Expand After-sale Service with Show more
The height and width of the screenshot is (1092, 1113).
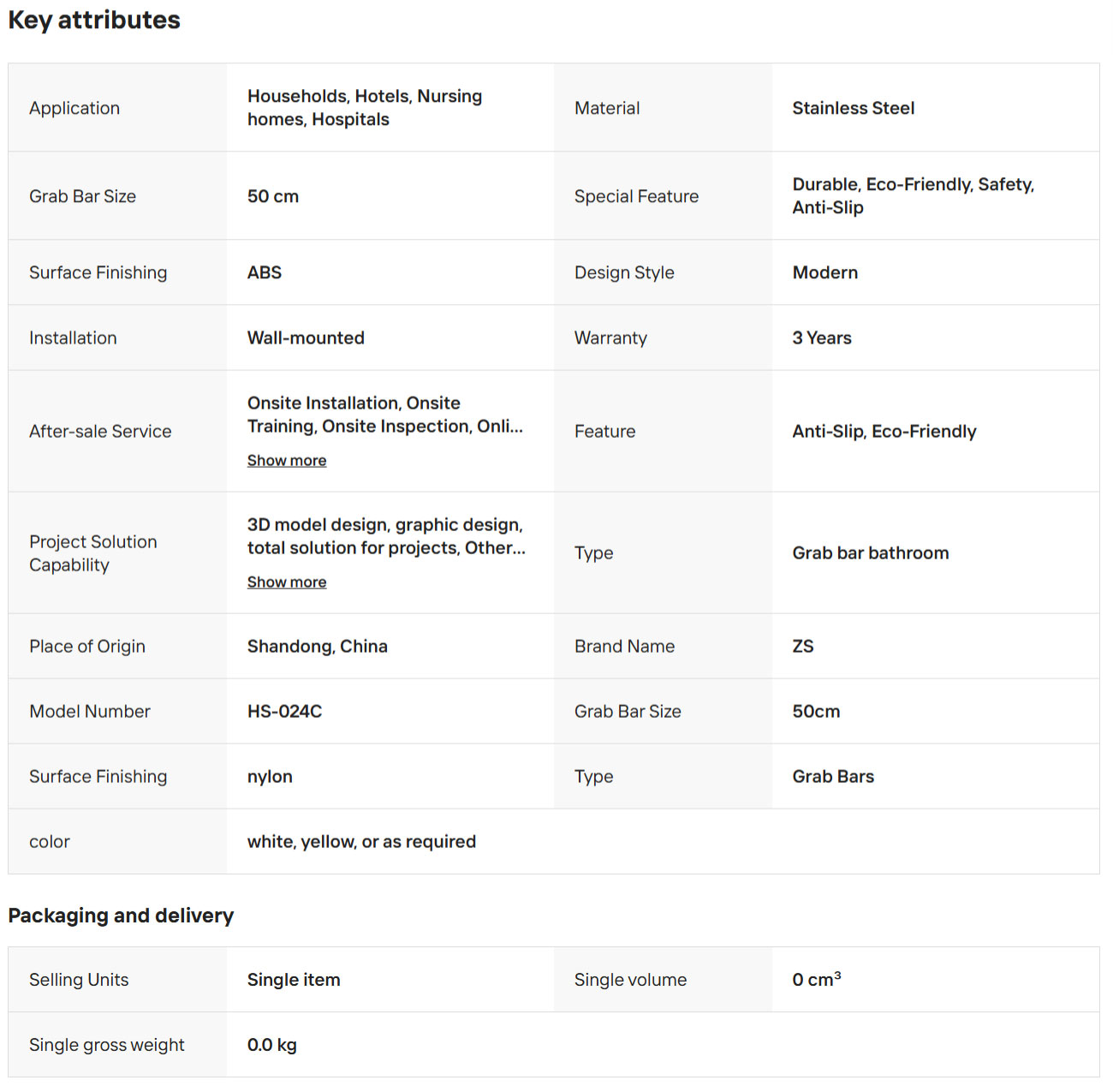click(287, 461)
